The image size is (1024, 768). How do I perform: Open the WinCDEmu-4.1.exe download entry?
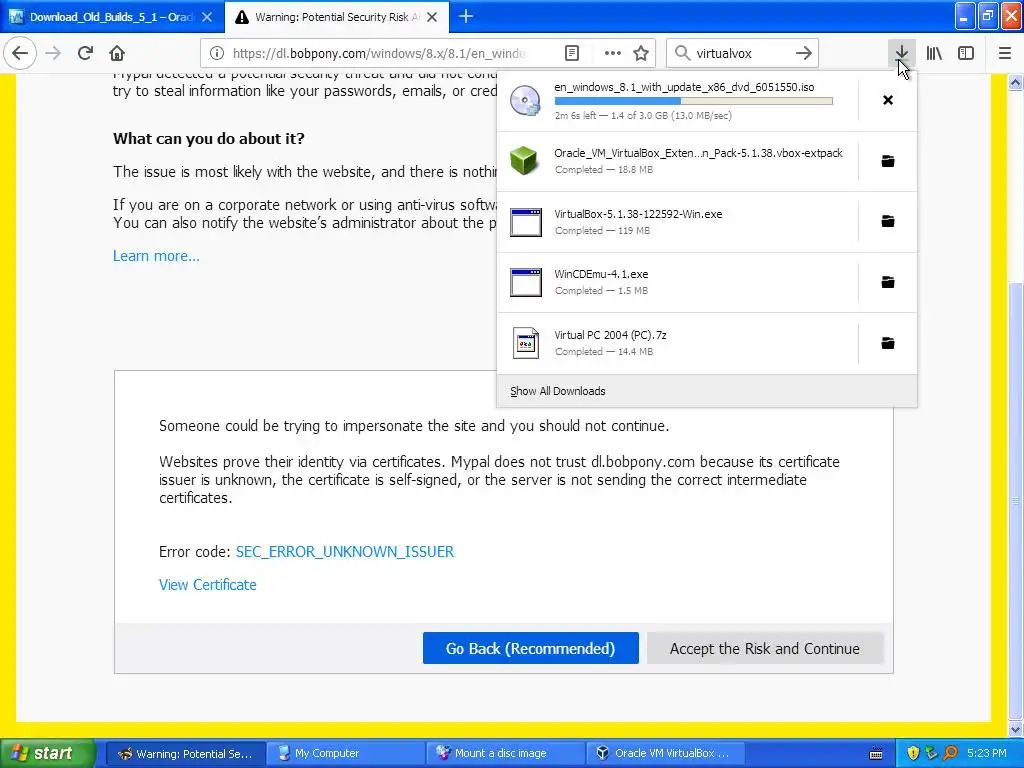tap(677, 282)
